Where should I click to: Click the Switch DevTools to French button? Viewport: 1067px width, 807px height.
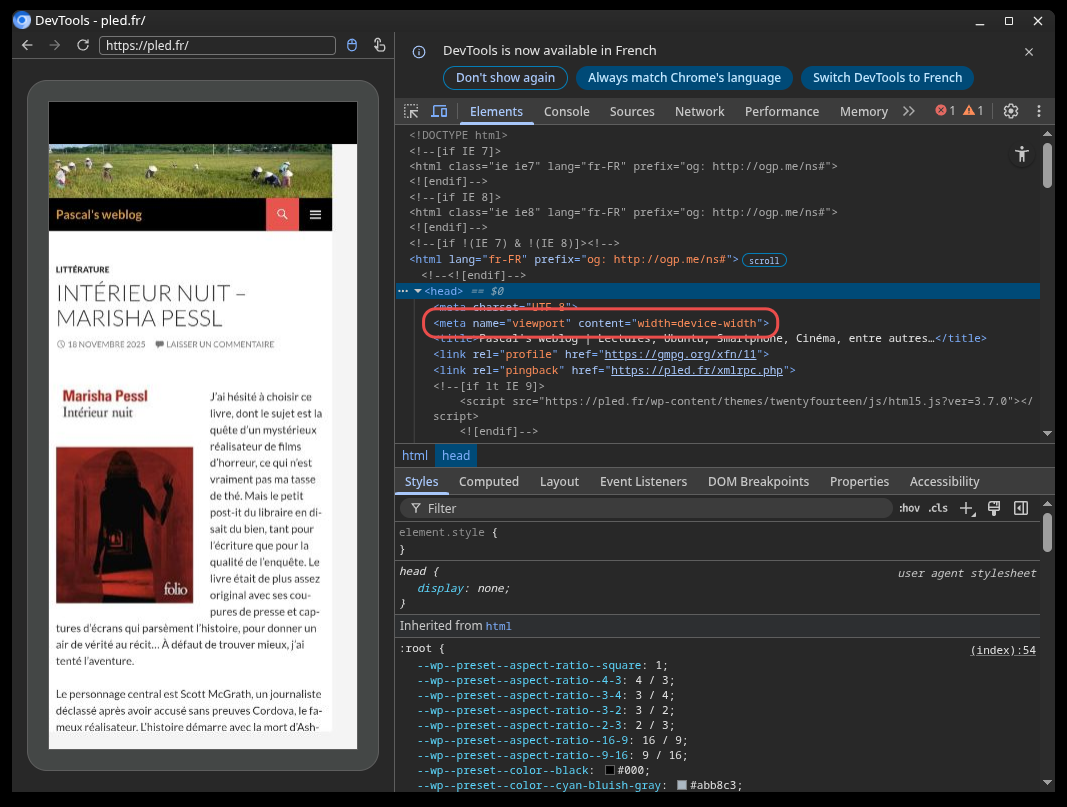(x=887, y=78)
